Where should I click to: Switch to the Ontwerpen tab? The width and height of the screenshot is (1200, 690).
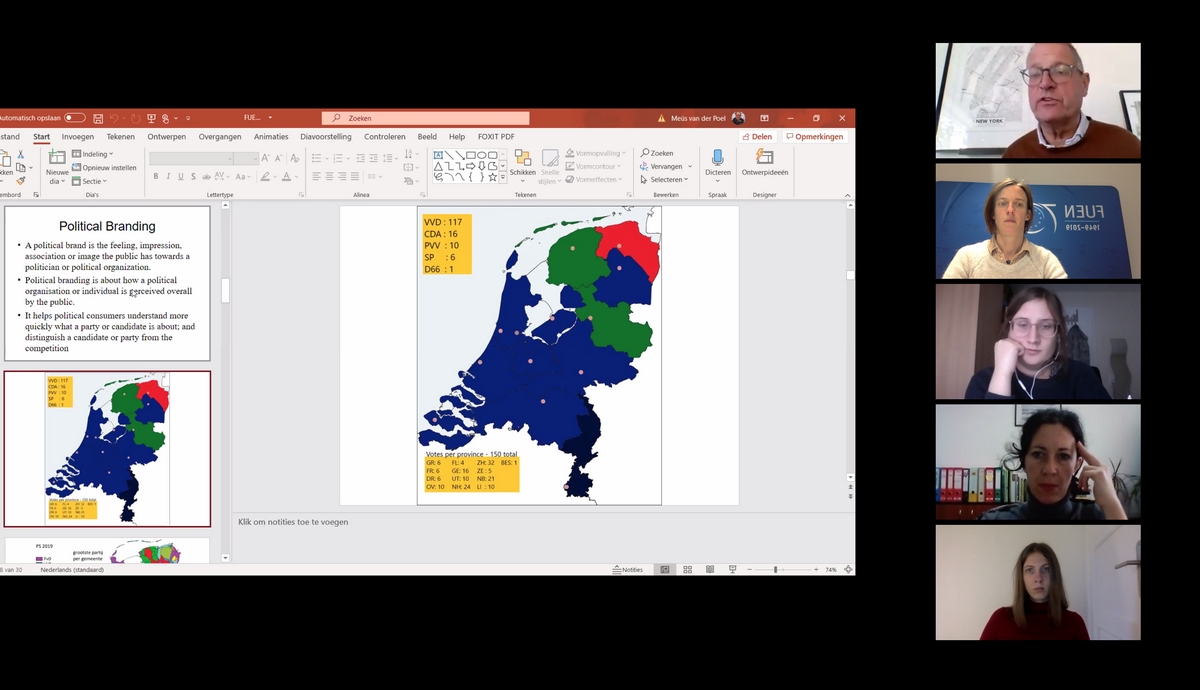coord(167,137)
